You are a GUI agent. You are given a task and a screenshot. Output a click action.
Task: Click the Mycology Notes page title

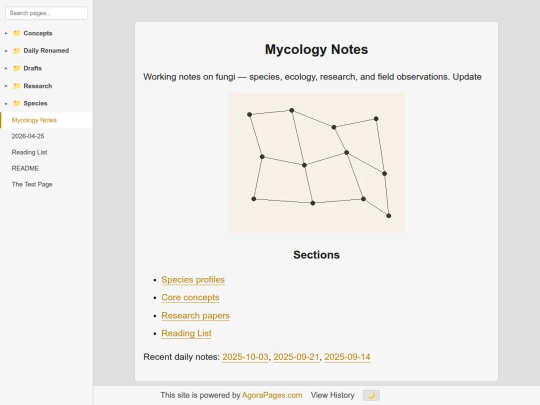coord(316,49)
